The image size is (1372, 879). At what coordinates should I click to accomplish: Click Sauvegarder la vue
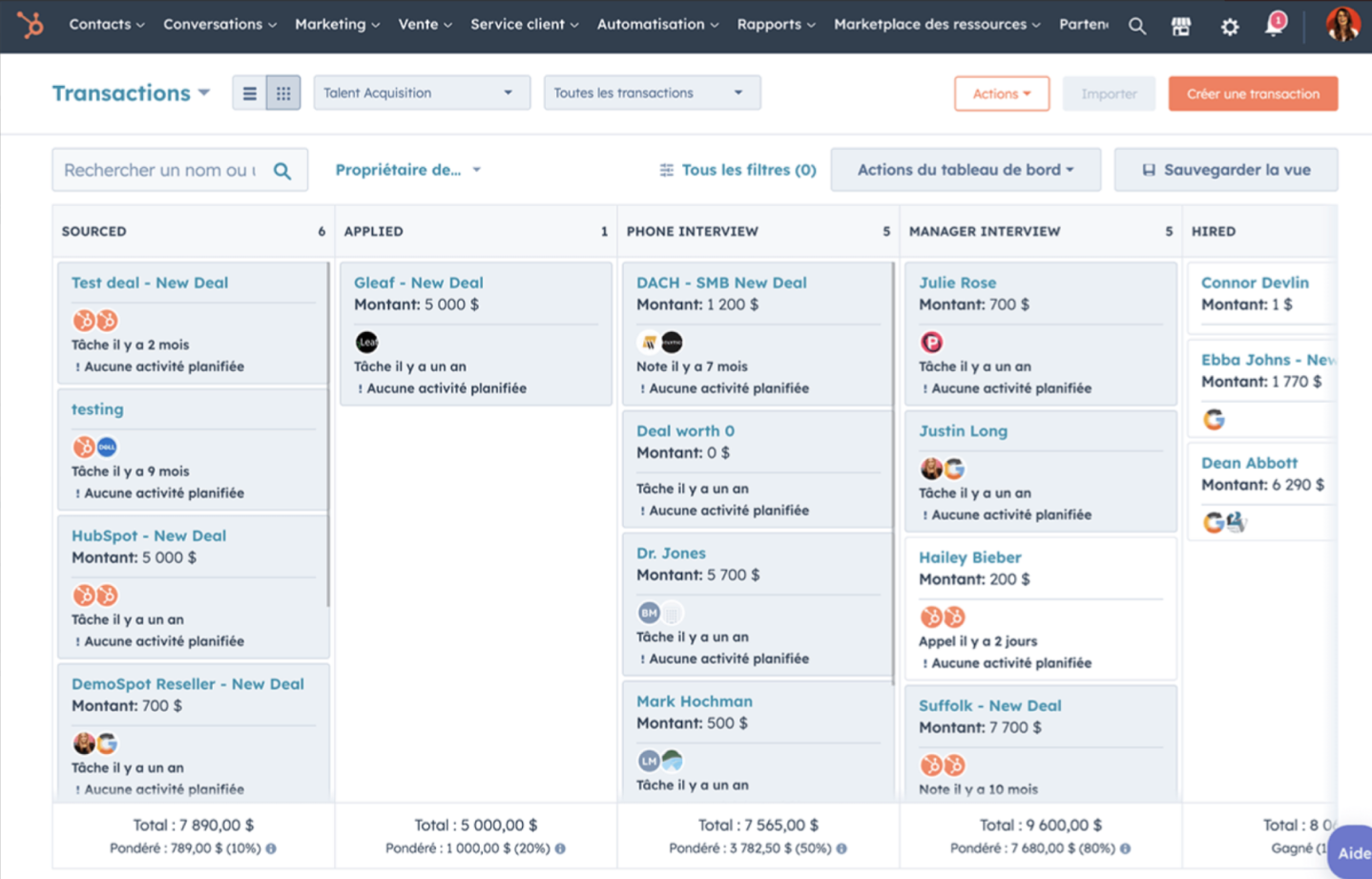click(x=1226, y=169)
